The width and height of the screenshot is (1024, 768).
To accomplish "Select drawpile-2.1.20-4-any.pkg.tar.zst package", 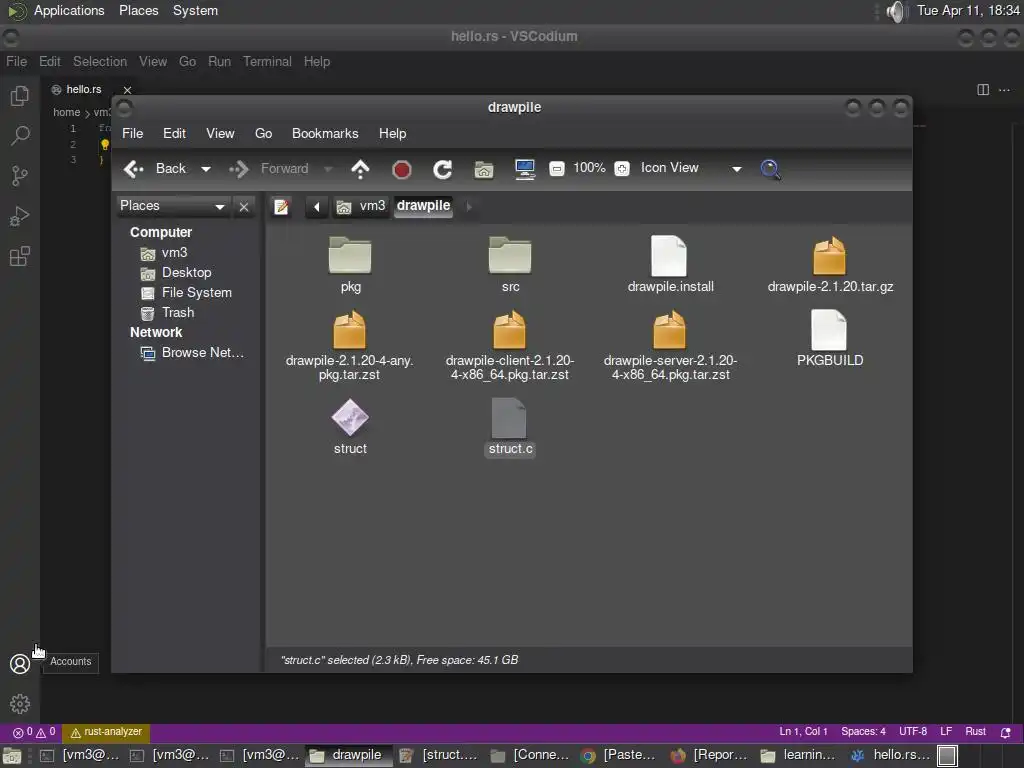I will pos(349,346).
